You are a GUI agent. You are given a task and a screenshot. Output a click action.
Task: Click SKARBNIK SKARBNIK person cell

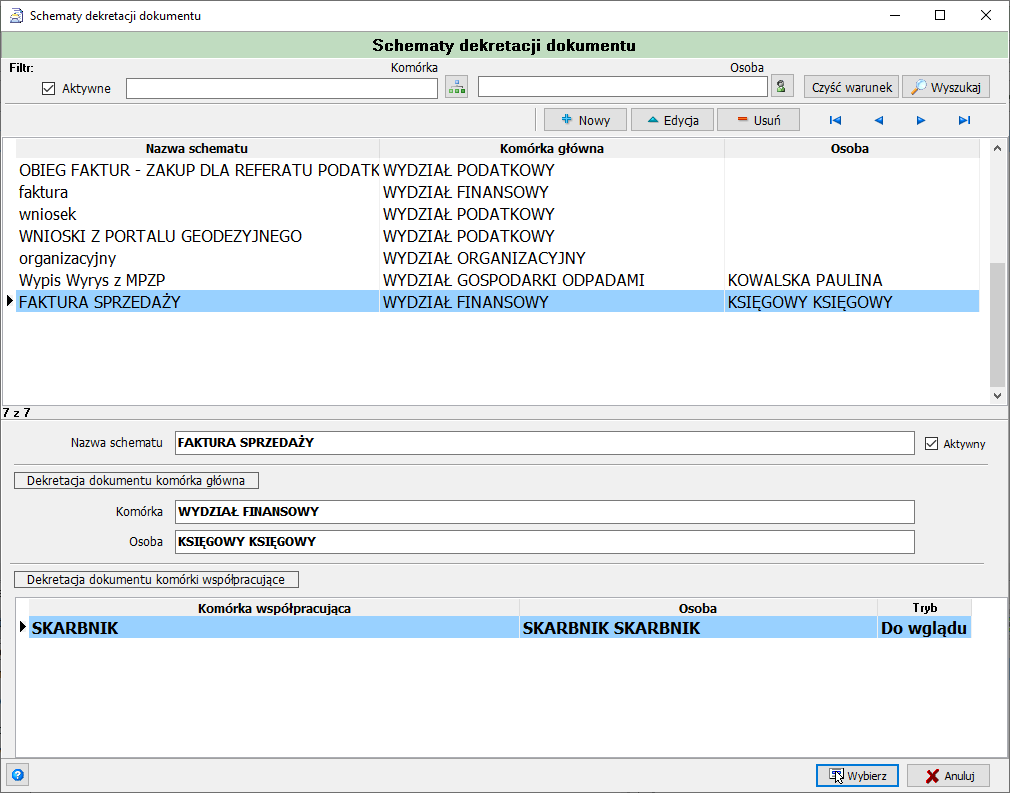(x=698, y=628)
